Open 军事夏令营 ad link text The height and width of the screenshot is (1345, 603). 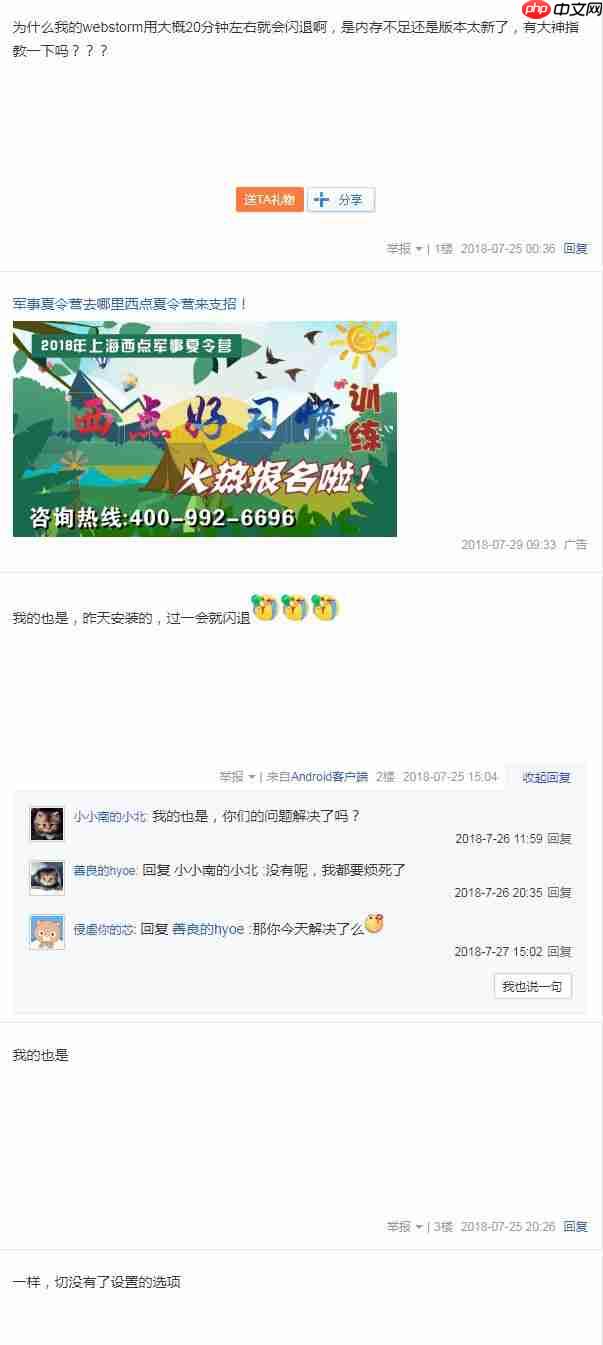pos(130,303)
